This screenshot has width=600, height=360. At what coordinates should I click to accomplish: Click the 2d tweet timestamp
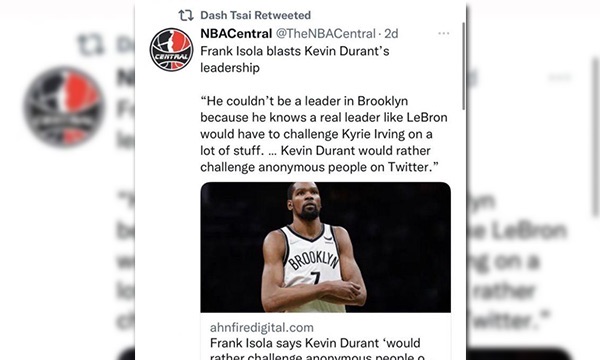391,34
